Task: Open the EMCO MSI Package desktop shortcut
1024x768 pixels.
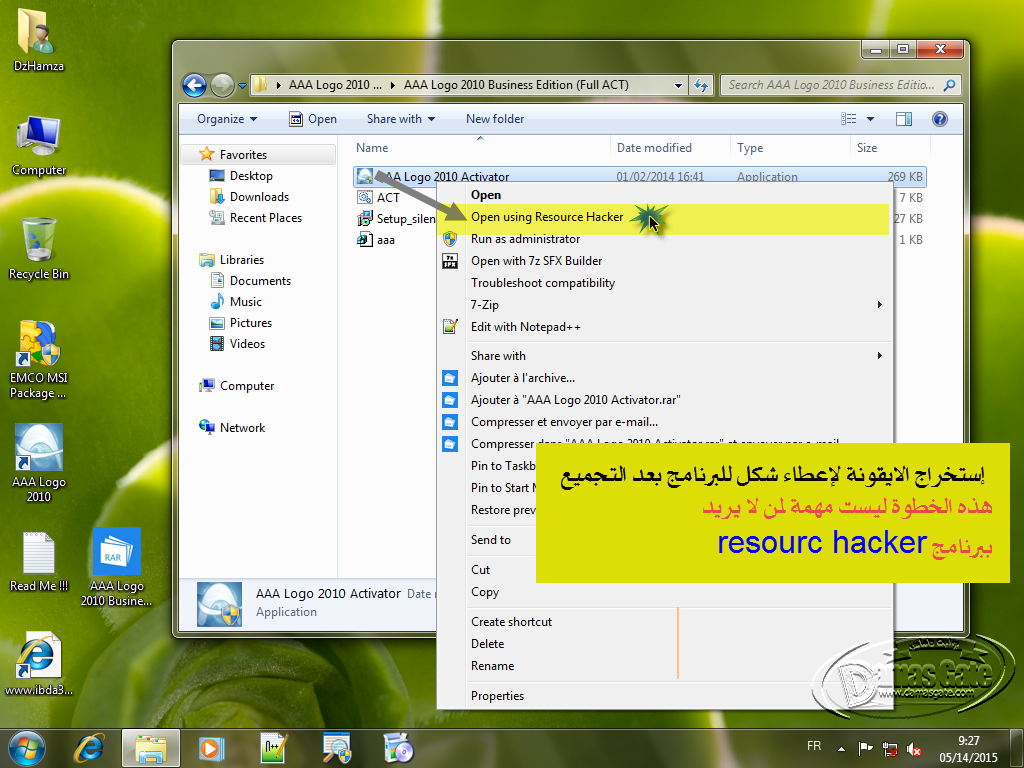Action: [x=39, y=360]
